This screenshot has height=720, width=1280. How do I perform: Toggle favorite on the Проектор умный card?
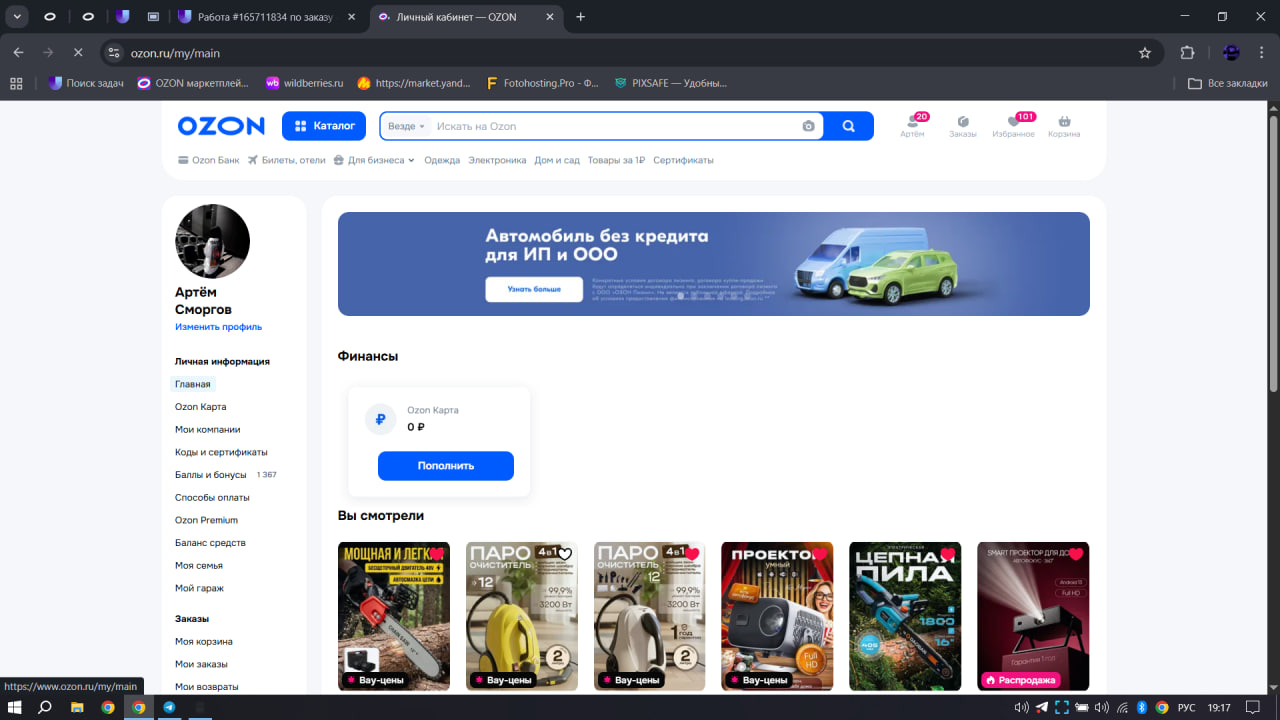coord(820,554)
